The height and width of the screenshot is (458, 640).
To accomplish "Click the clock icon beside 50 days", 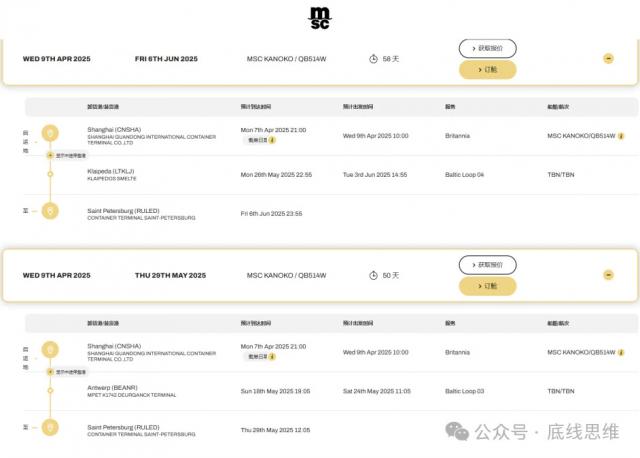I will tap(373, 276).
